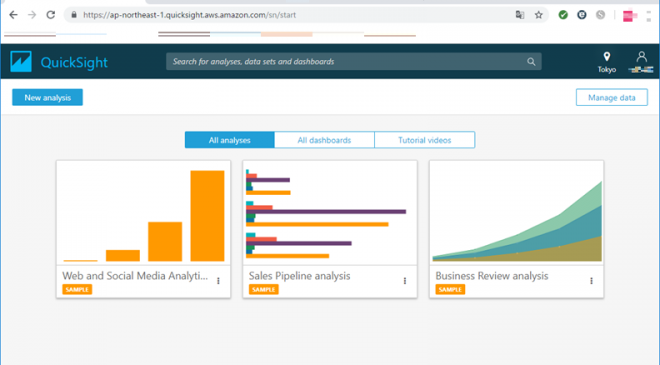Viewport: 660px width, 365px height.
Task: Reload the page with refresh icon
Action: point(51,15)
